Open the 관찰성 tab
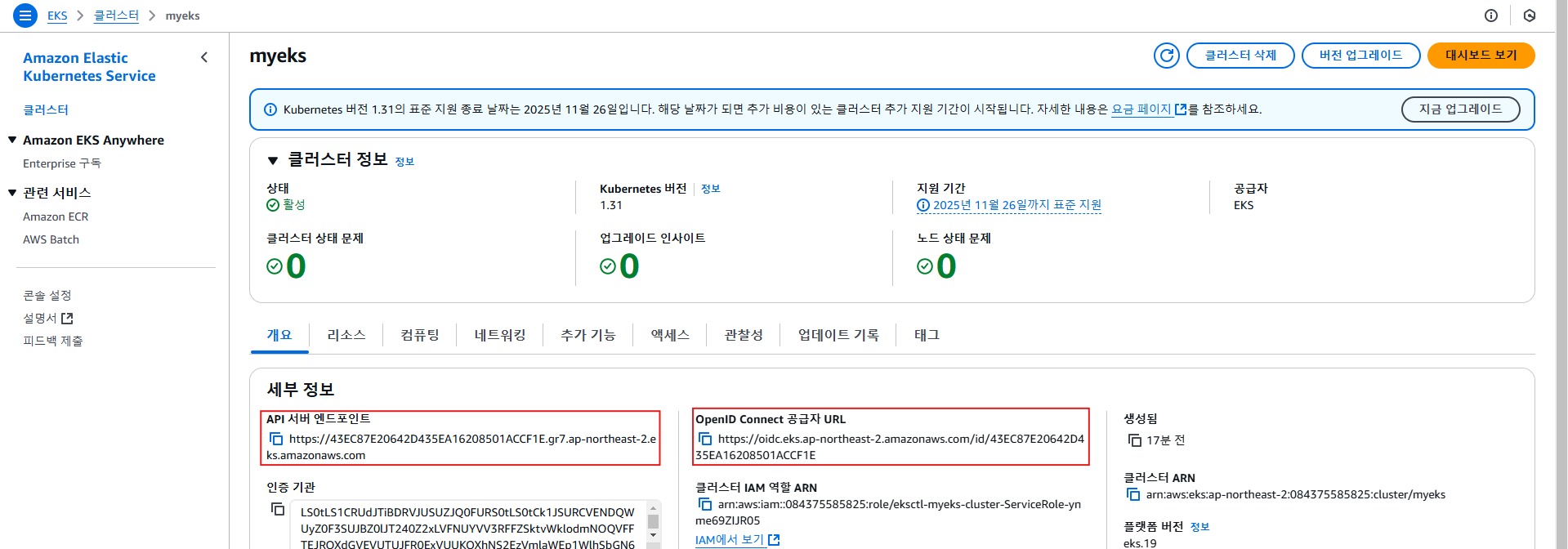This screenshot has height=549, width=1568. point(744,335)
